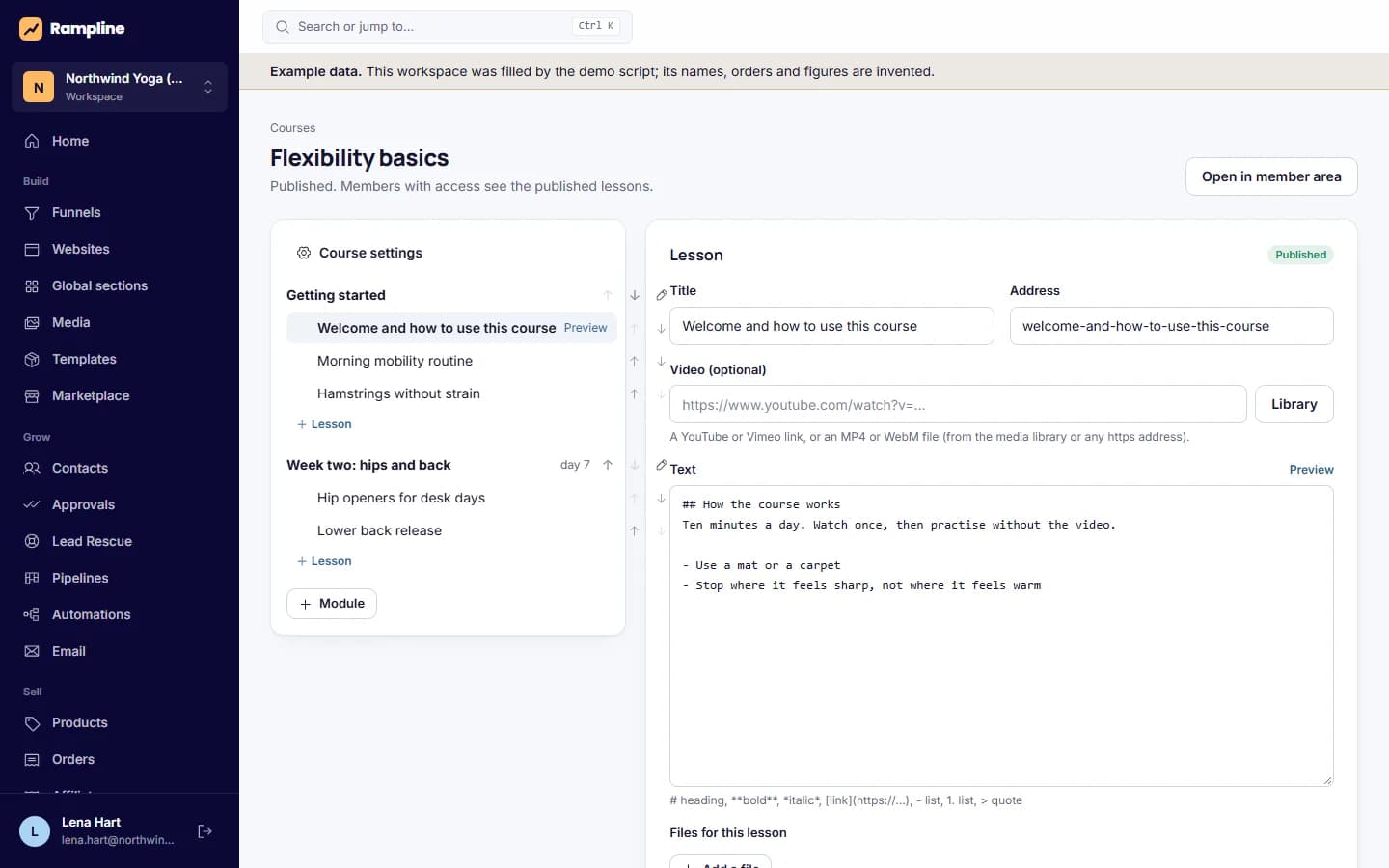This screenshot has width=1389, height=868.
Task: Click the Automations workflow icon
Action: tap(32, 614)
